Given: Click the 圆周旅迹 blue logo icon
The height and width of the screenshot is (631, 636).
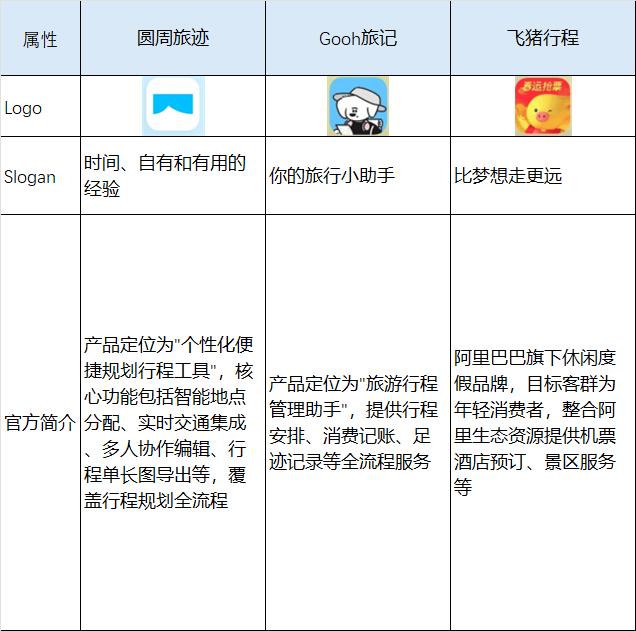Looking at the screenshot, I should pos(173,106).
